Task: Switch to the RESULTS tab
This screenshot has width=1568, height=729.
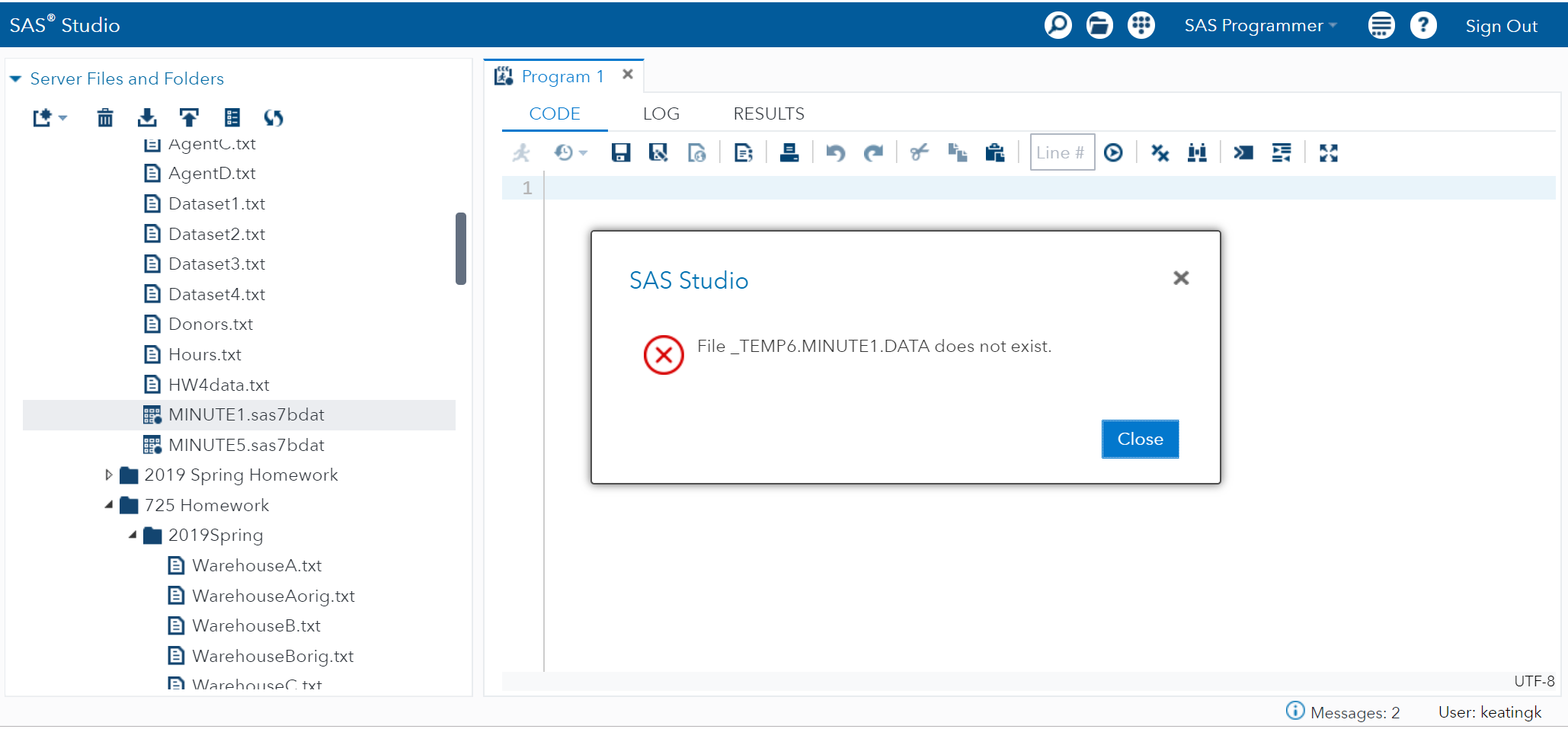Action: click(x=768, y=114)
